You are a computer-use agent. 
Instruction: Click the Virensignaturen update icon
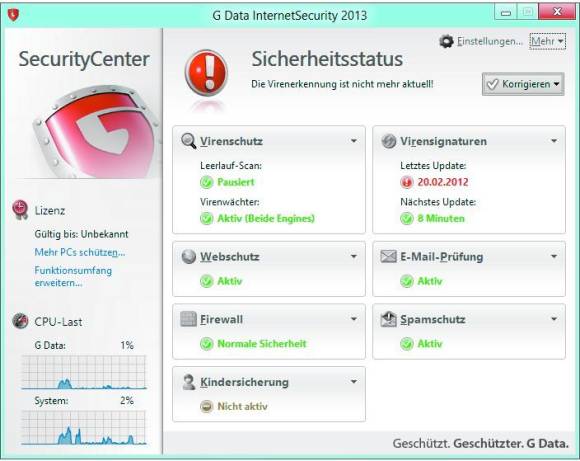pos(389,141)
